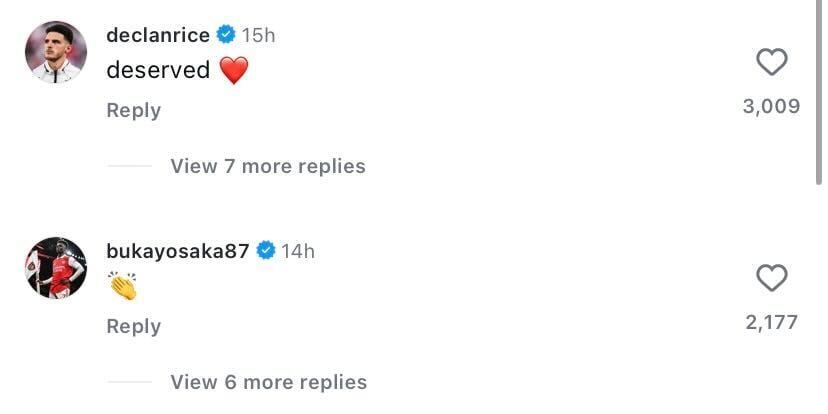Open declanrice's profile picture
This screenshot has width=828, height=414.
coord(56,52)
